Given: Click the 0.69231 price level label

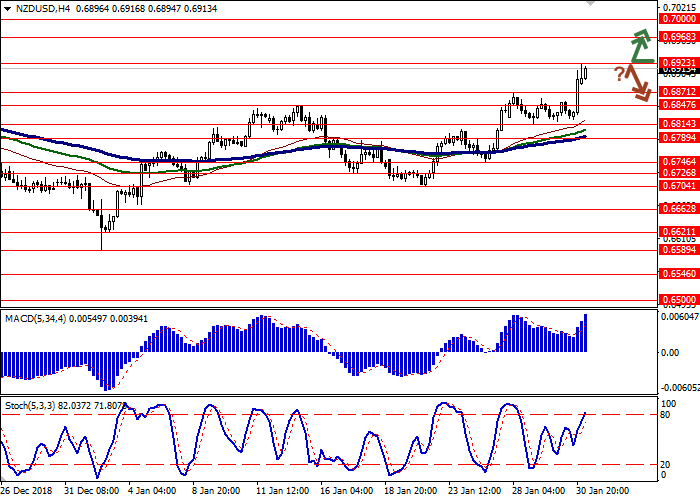Looking at the screenshot, I should coord(677,62).
